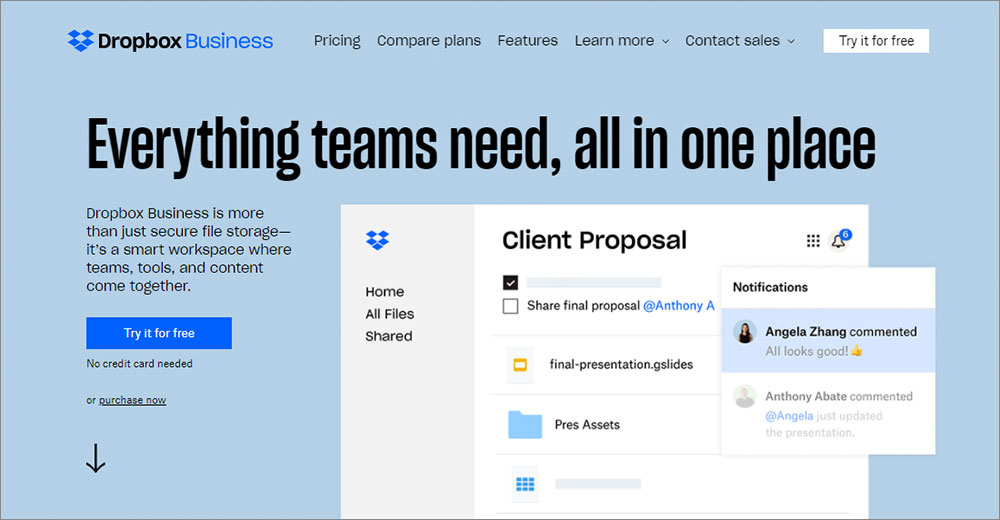Click the down arrow icon

point(96,457)
